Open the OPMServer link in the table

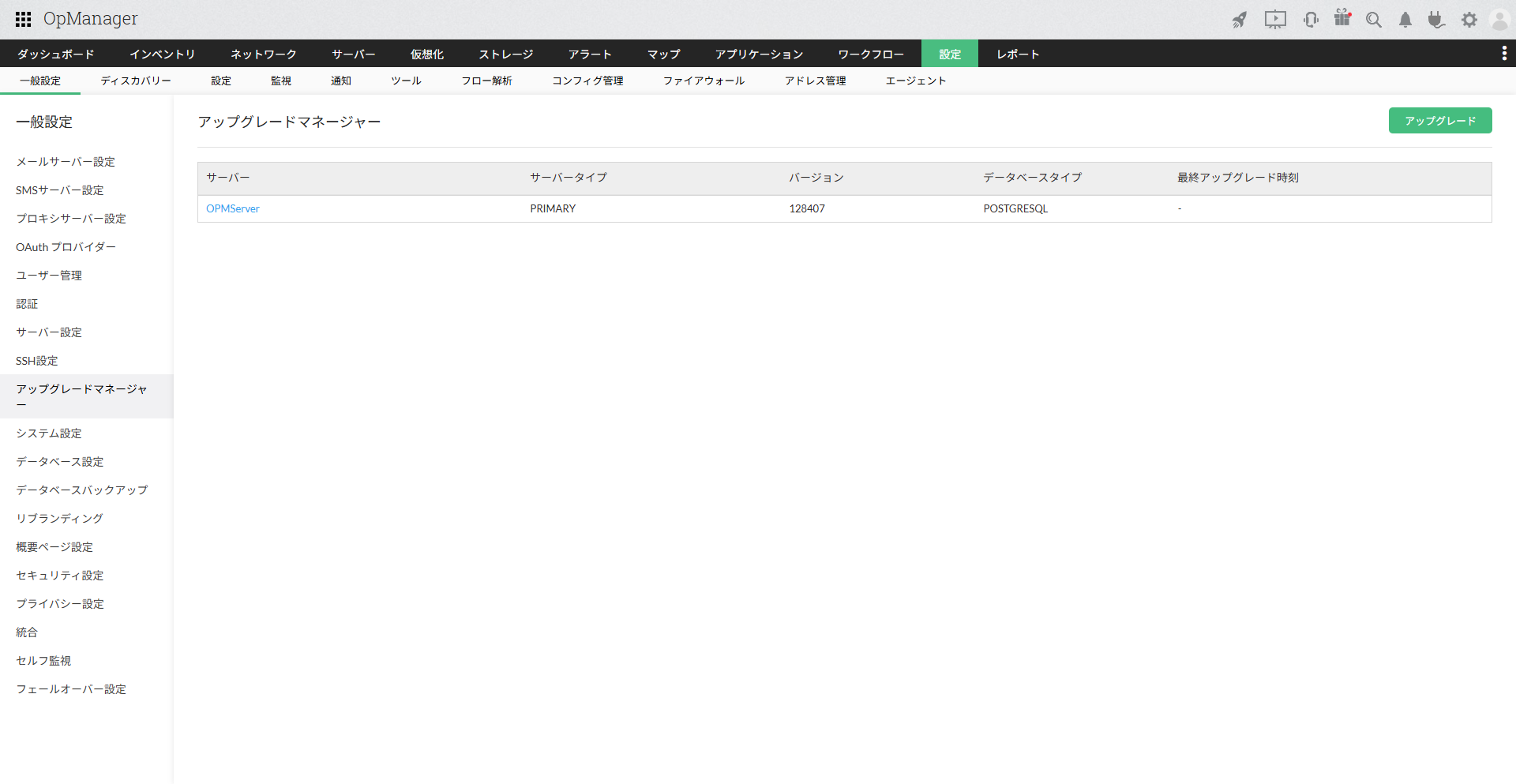tap(233, 208)
